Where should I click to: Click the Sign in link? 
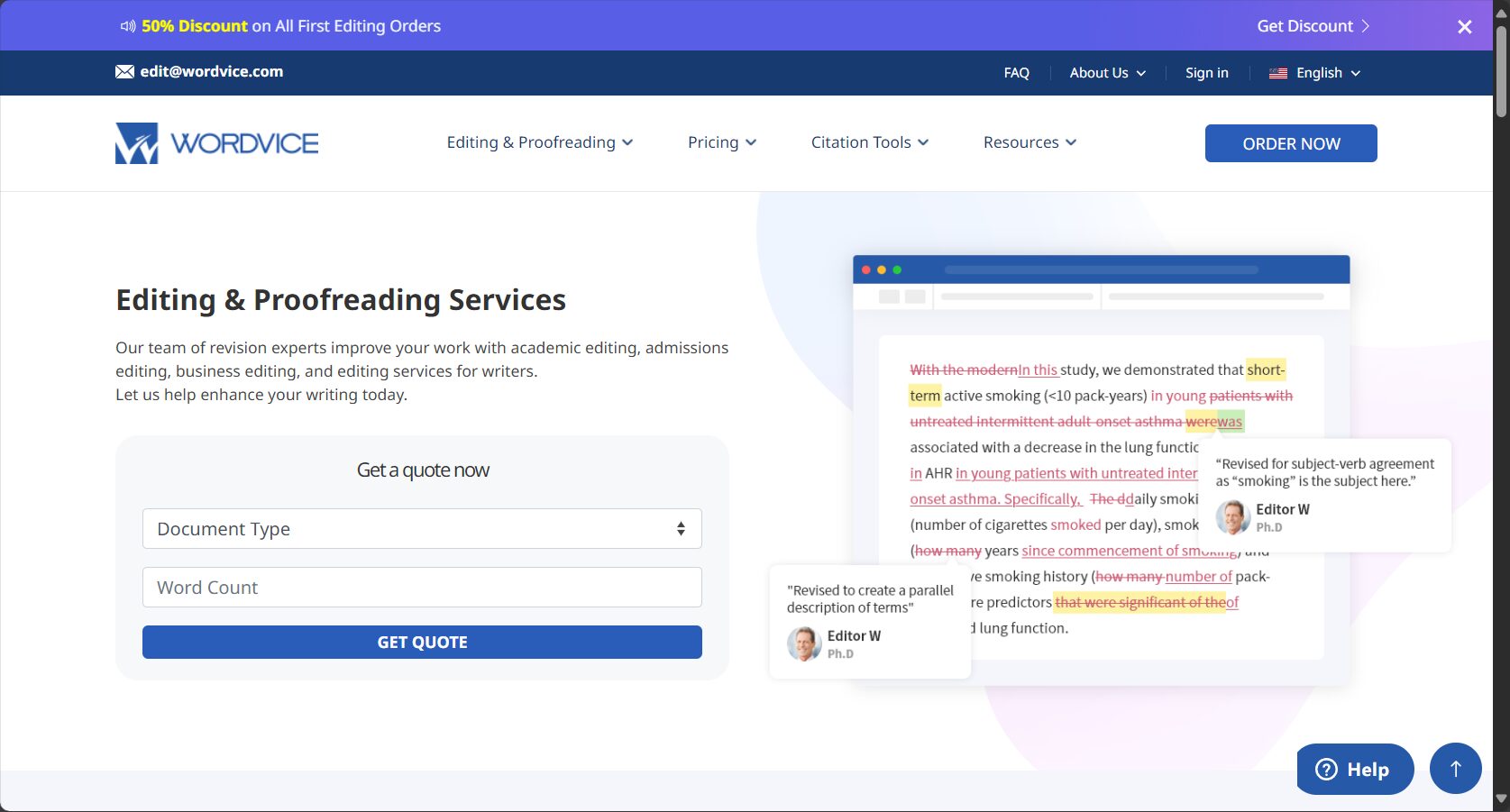coord(1206,73)
